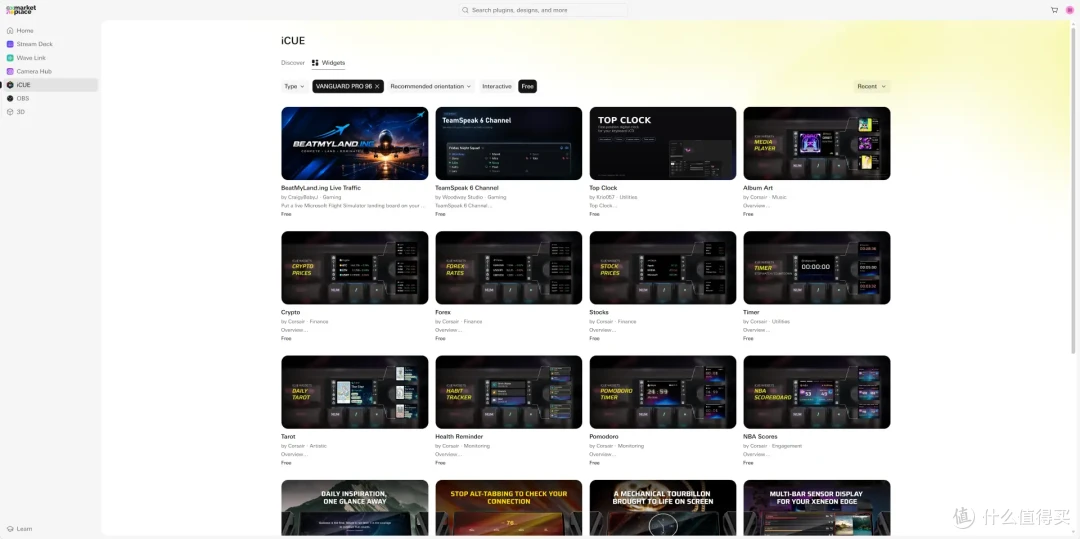This screenshot has width=1080, height=539.
Task: Click the TeamSpeak 6 Channel title link
Action: 467,188
